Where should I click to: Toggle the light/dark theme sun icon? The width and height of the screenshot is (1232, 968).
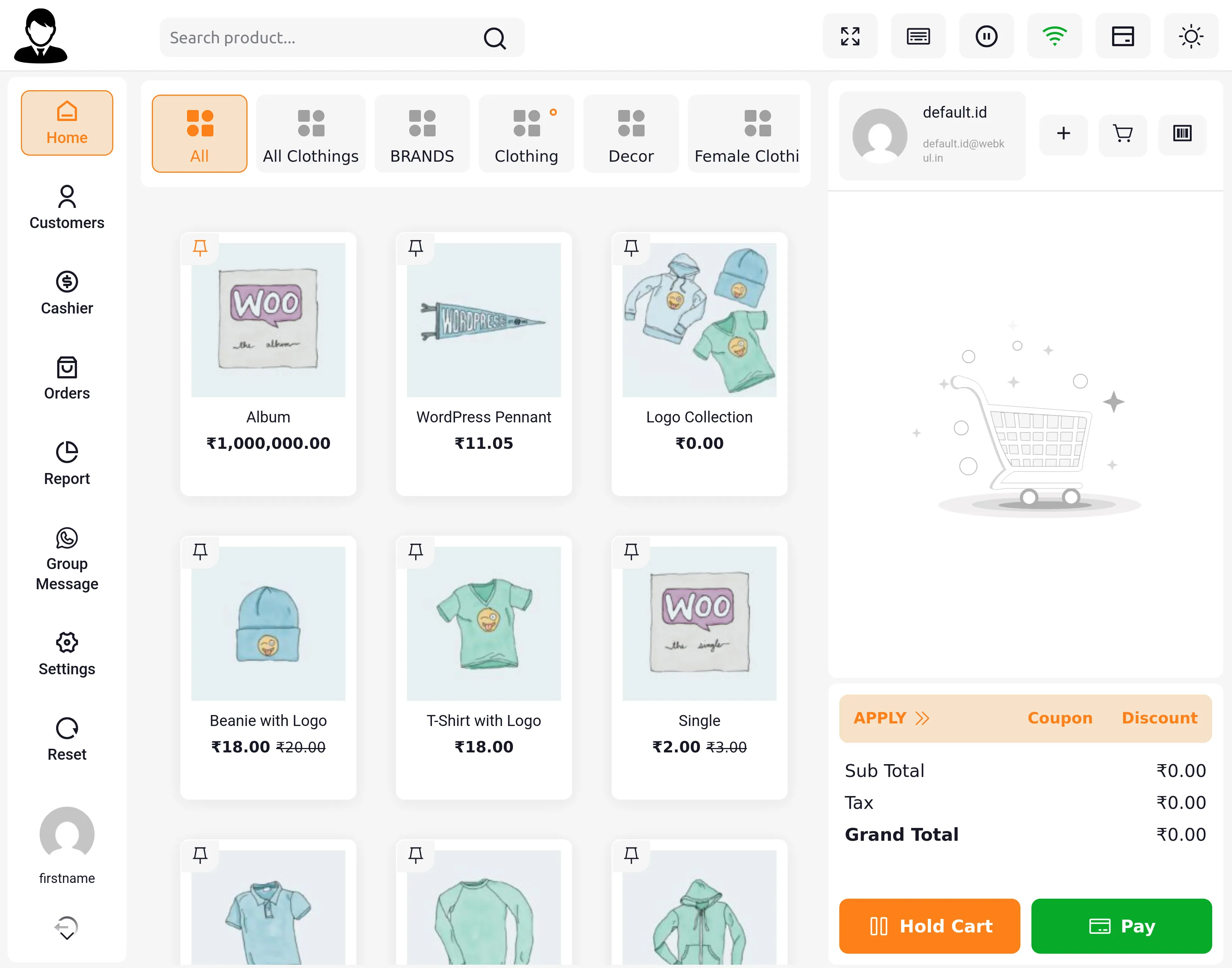1191,36
